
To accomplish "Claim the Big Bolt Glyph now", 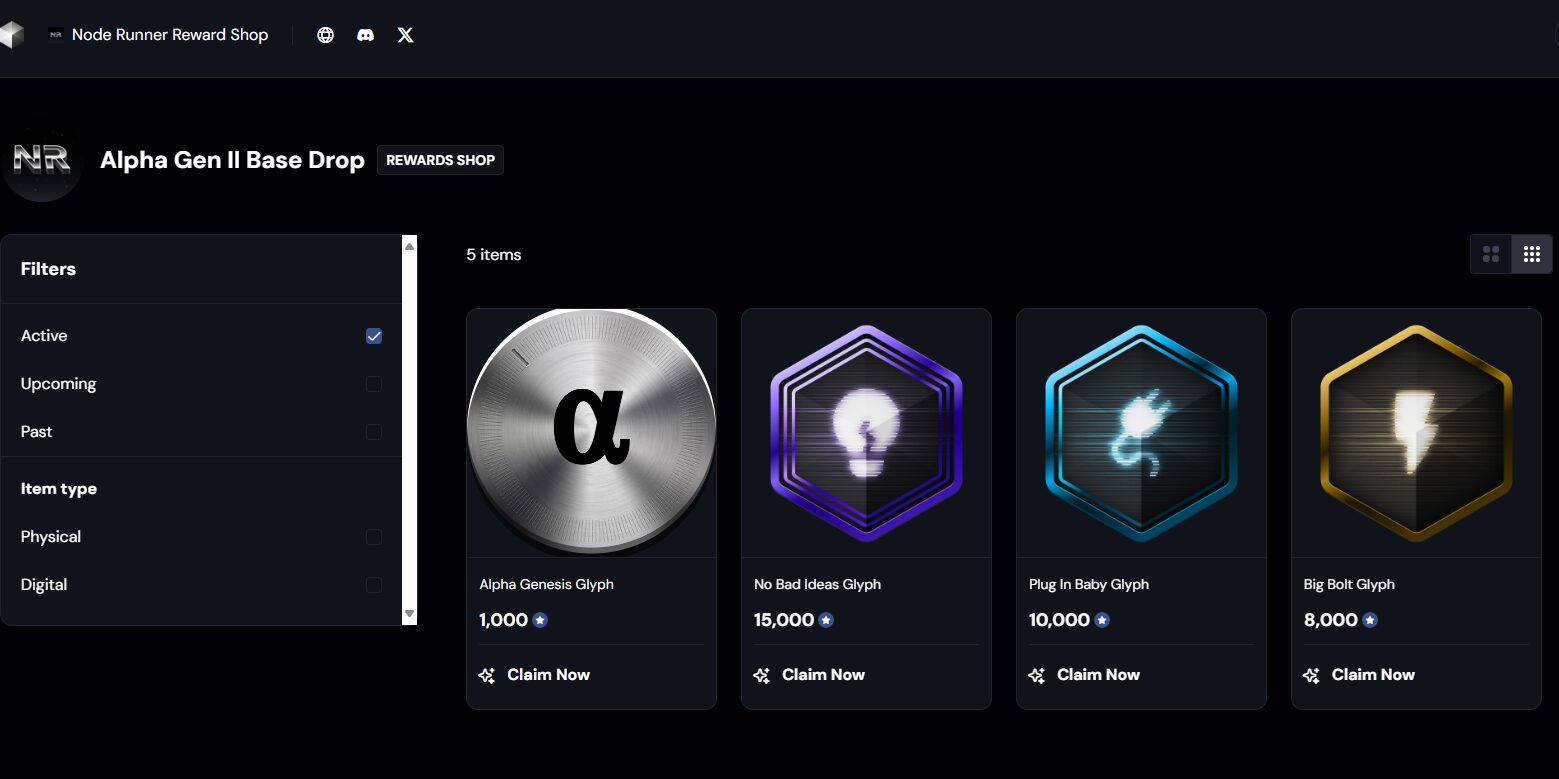I will pyautogui.click(x=1360, y=675).
